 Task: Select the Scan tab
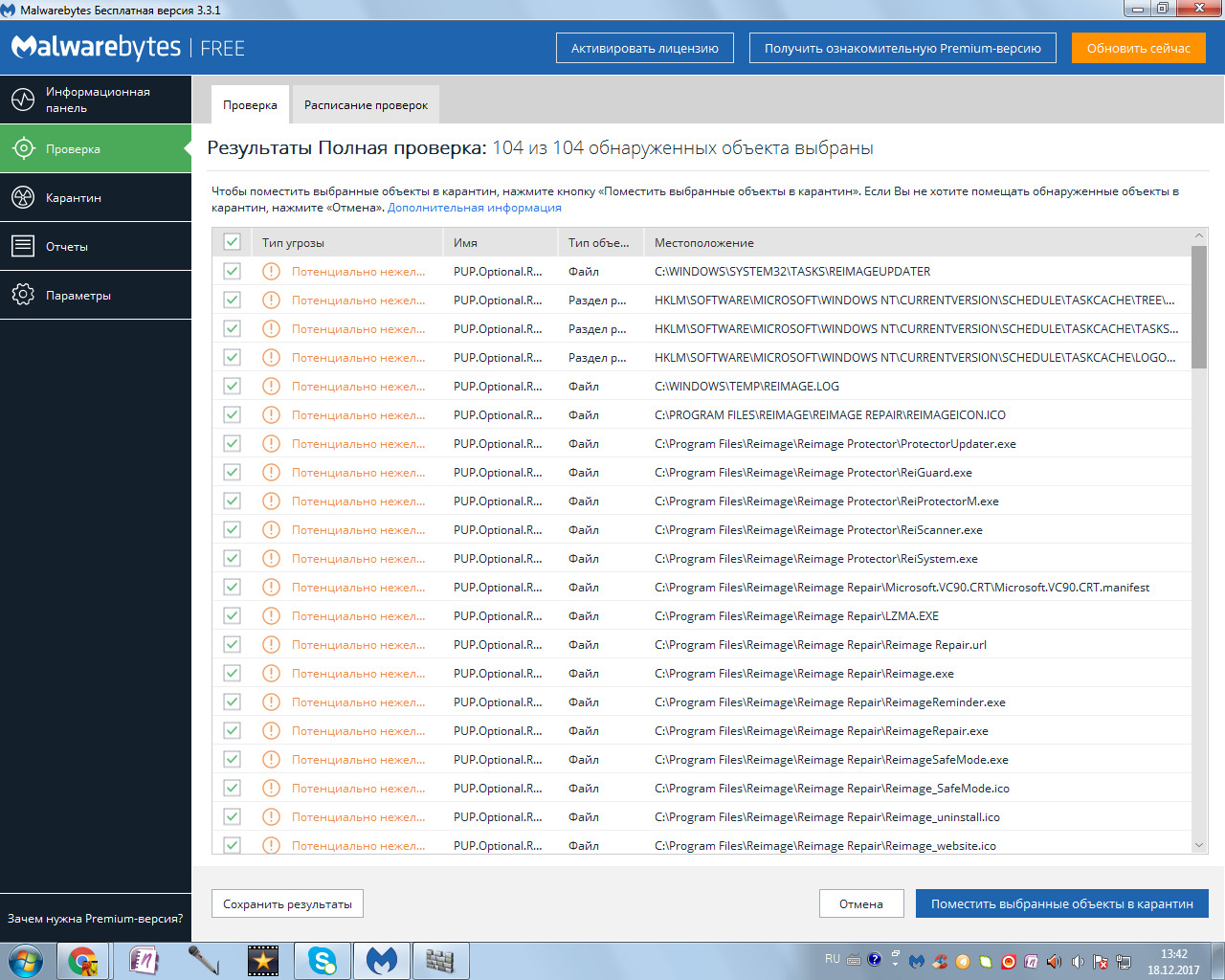(x=250, y=105)
